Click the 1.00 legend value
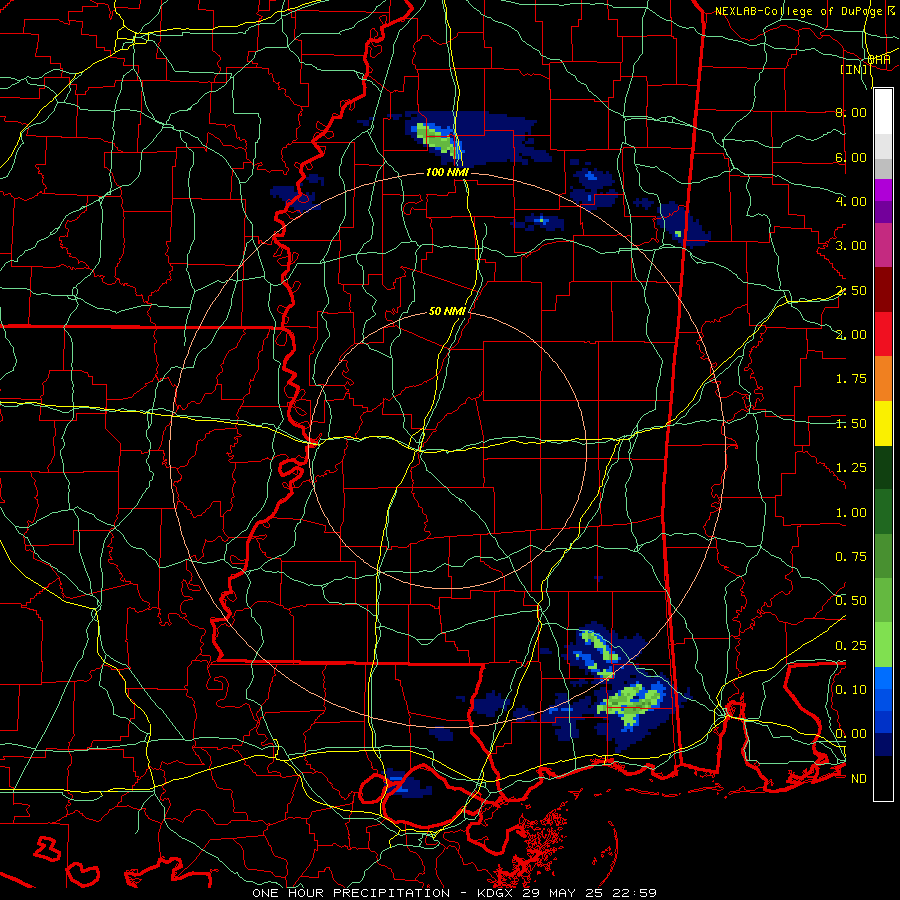The image size is (900, 900). pos(851,513)
